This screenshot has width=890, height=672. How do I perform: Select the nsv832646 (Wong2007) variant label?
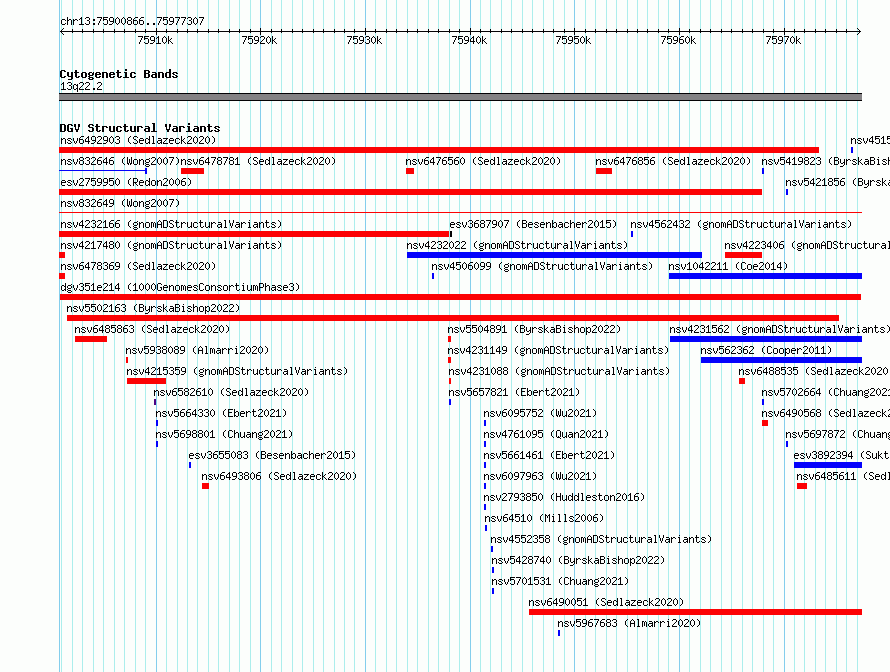(120, 161)
